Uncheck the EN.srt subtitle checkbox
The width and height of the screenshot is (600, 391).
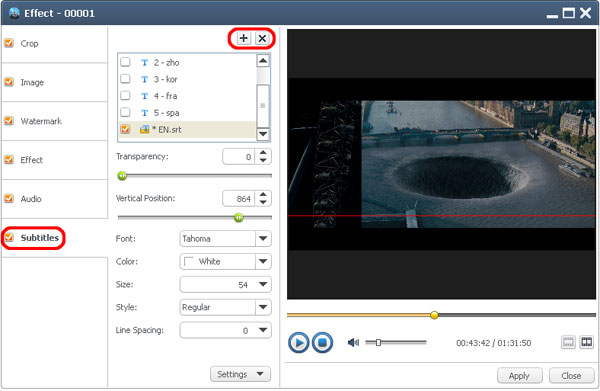tap(125, 129)
